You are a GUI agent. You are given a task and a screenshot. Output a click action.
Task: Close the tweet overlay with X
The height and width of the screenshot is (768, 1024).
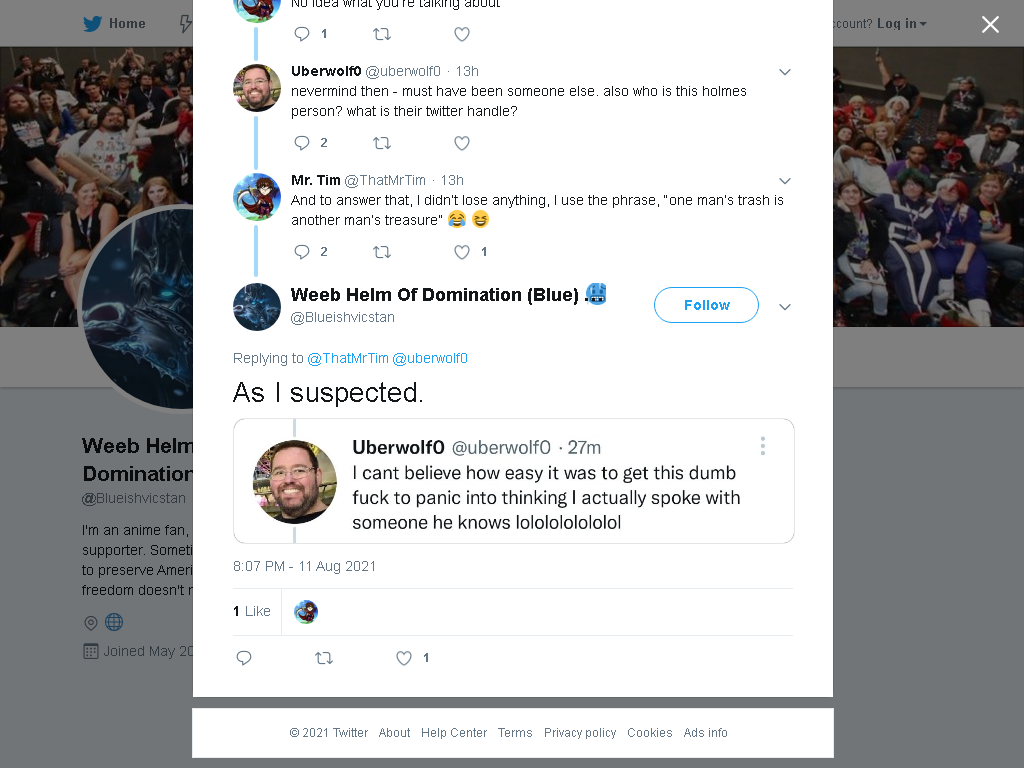(990, 24)
